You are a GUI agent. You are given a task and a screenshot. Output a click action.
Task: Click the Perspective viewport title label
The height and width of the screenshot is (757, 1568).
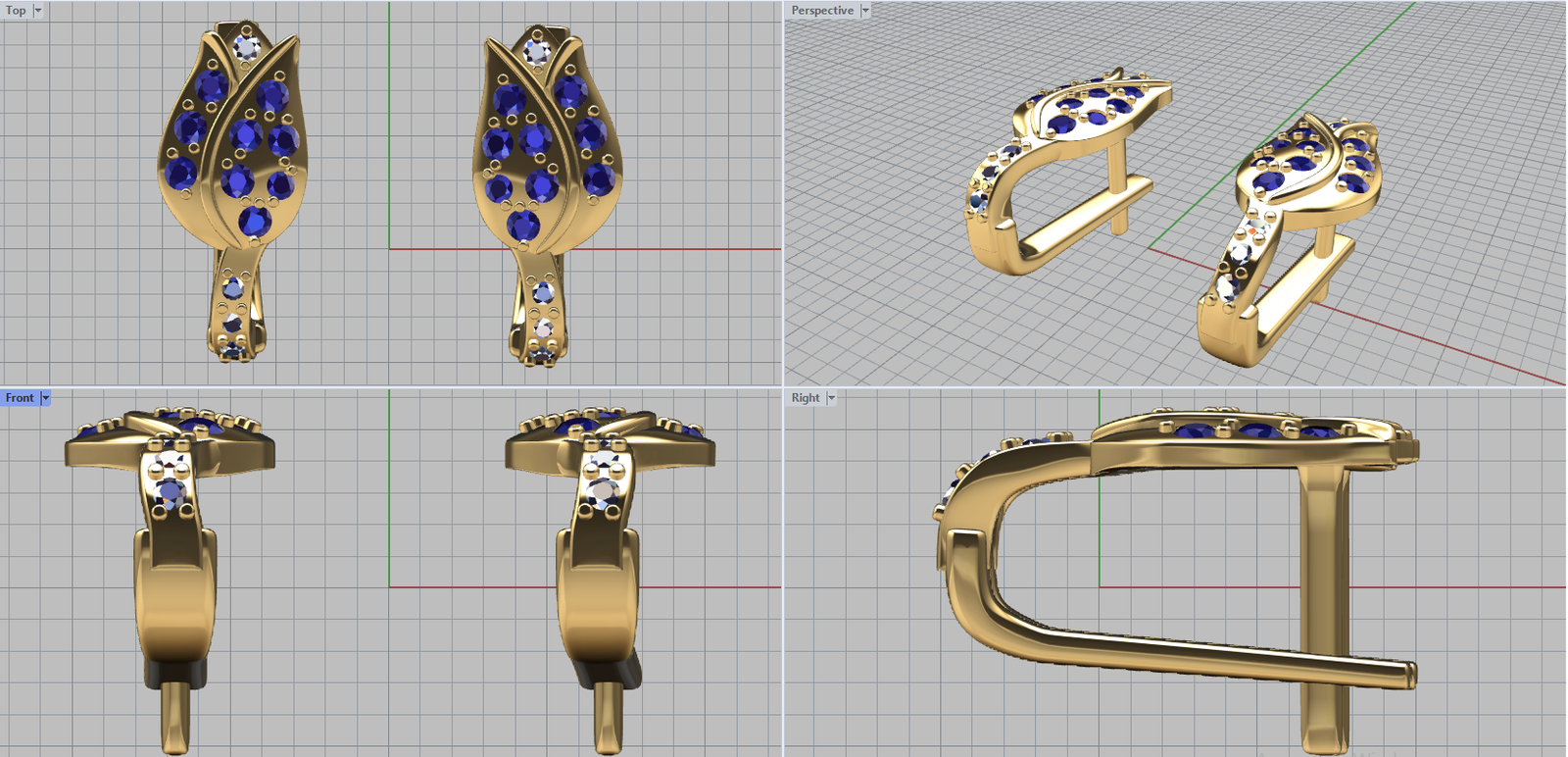click(821, 11)
